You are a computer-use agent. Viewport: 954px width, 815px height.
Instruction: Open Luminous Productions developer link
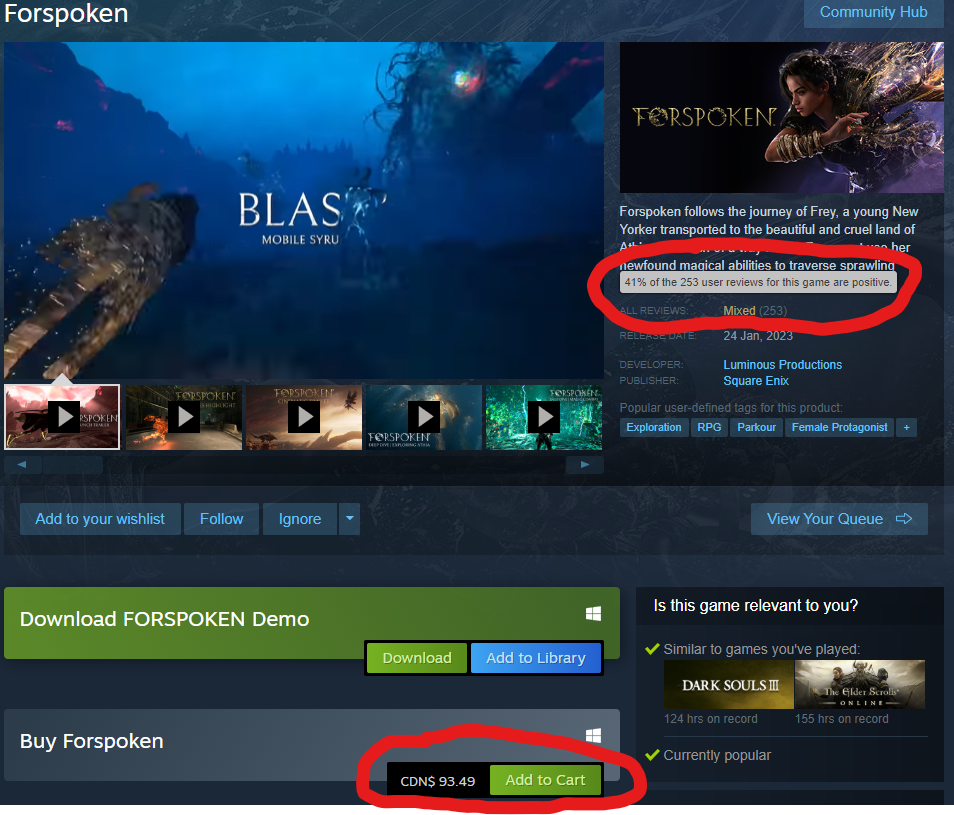click(782, 365)
